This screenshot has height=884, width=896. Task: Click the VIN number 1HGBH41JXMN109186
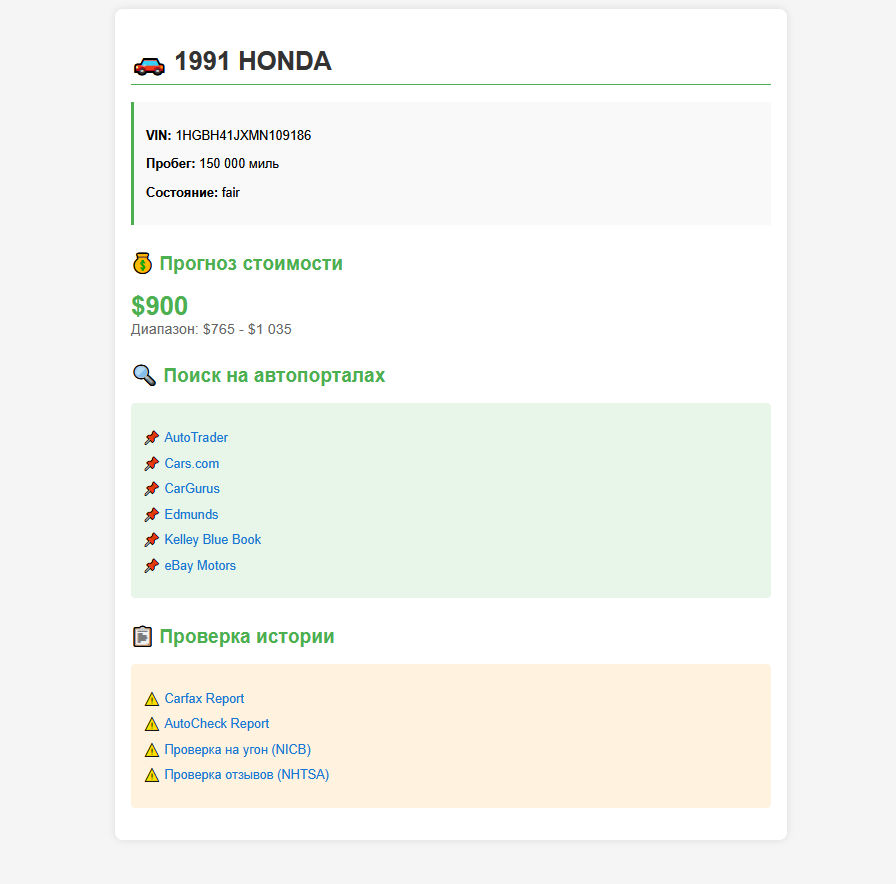(243, 135)
